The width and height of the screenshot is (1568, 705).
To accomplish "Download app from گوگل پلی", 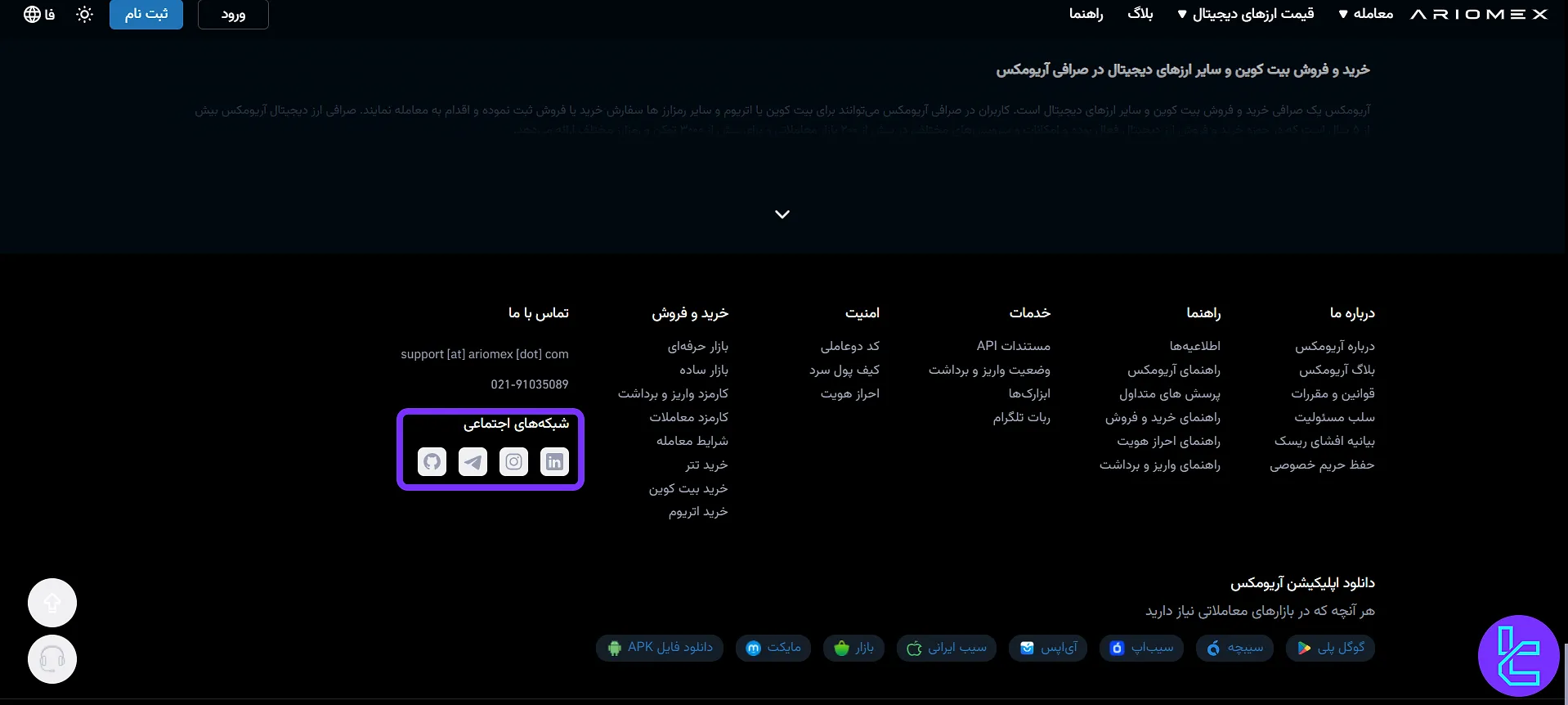I will click(1330, 648).
